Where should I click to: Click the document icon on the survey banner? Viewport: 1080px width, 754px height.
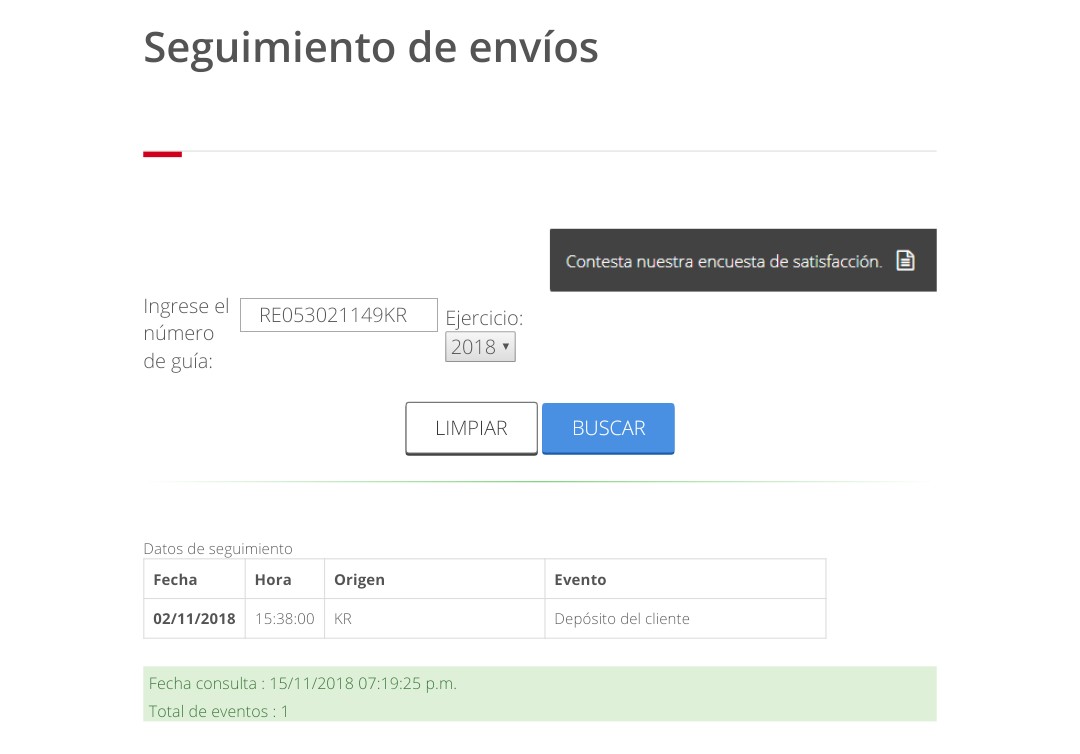pos(905,260)
